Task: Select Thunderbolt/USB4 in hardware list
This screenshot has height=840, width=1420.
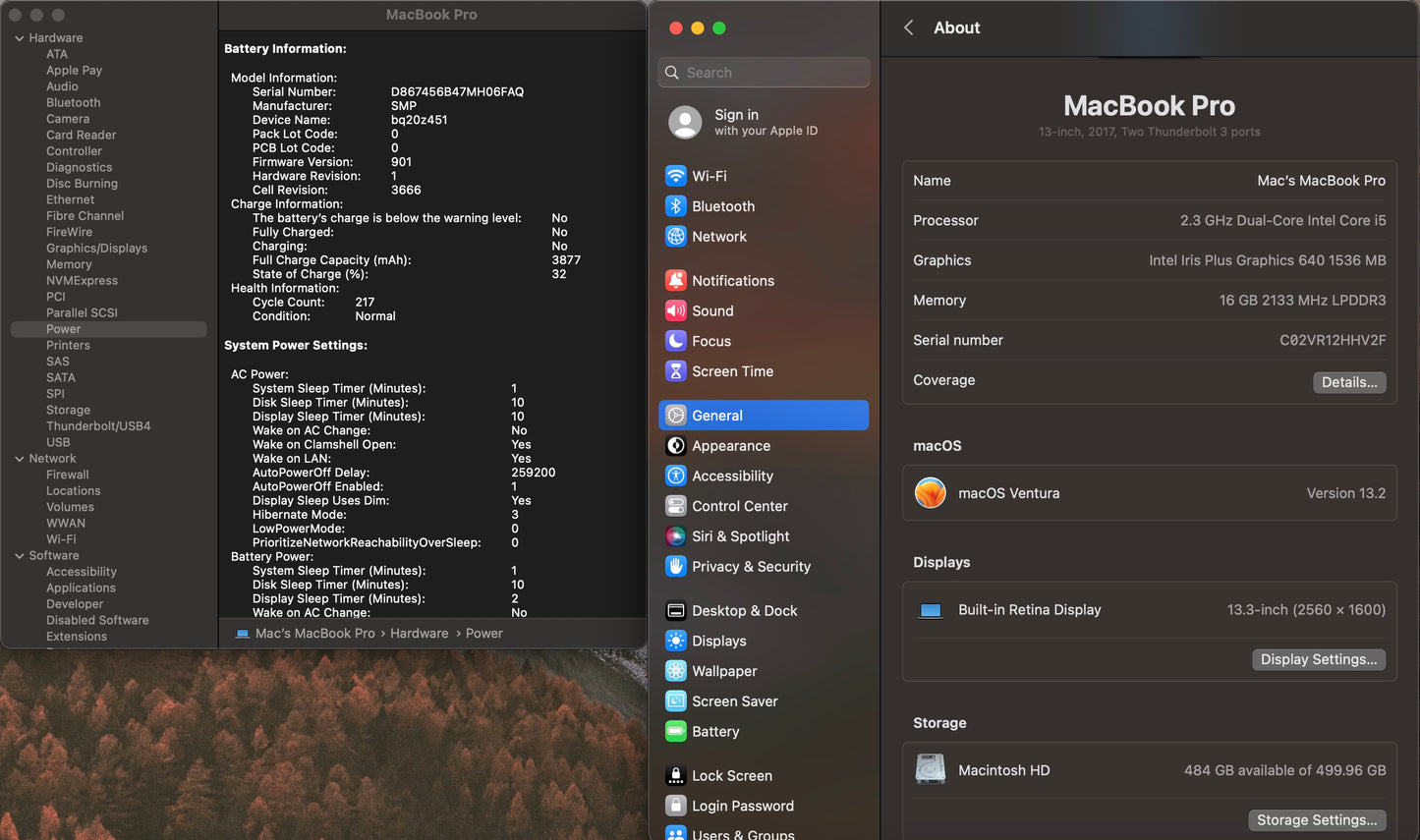Action: pos(98,426)
